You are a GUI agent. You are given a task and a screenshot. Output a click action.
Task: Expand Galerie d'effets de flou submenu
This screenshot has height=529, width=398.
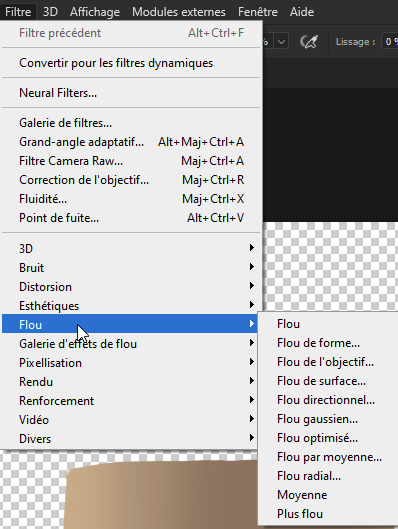pyautogui.click(x=130, y=344)
